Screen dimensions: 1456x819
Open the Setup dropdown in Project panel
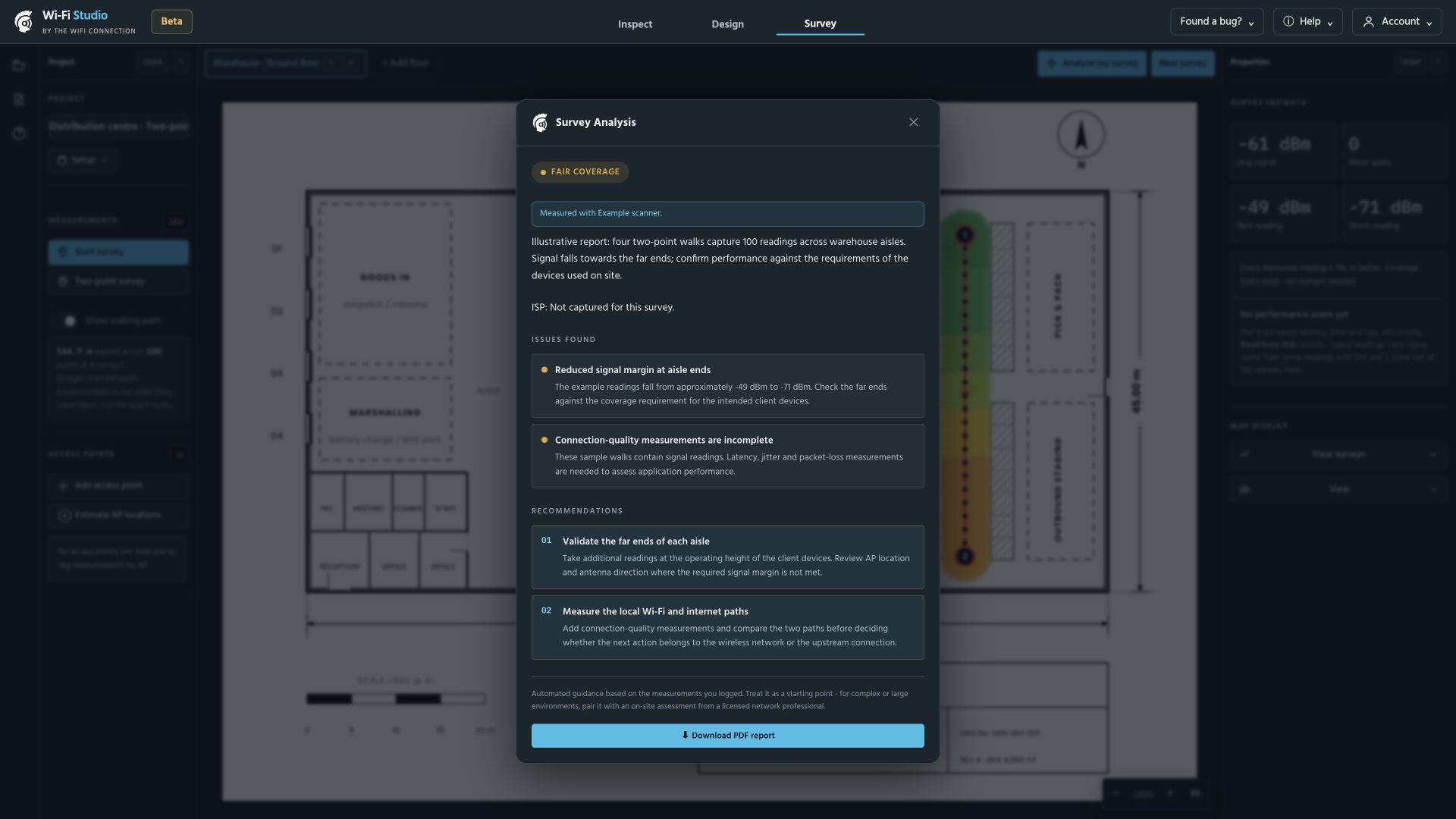pyautogui.click(x=83, y=161)
